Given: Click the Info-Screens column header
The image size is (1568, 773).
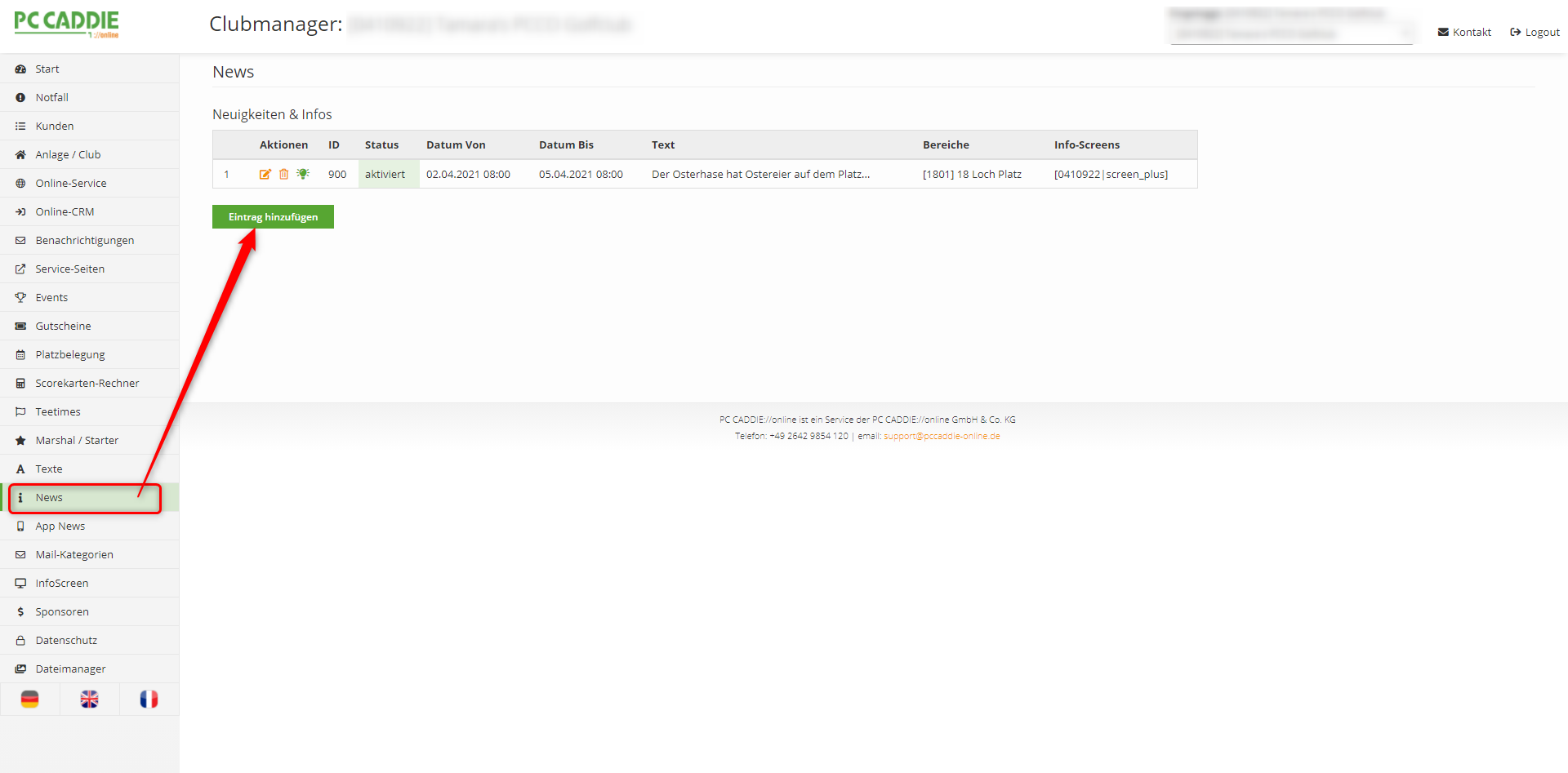Looking at the screenshot, I should pyautogui.click(x=1087, y=145).
